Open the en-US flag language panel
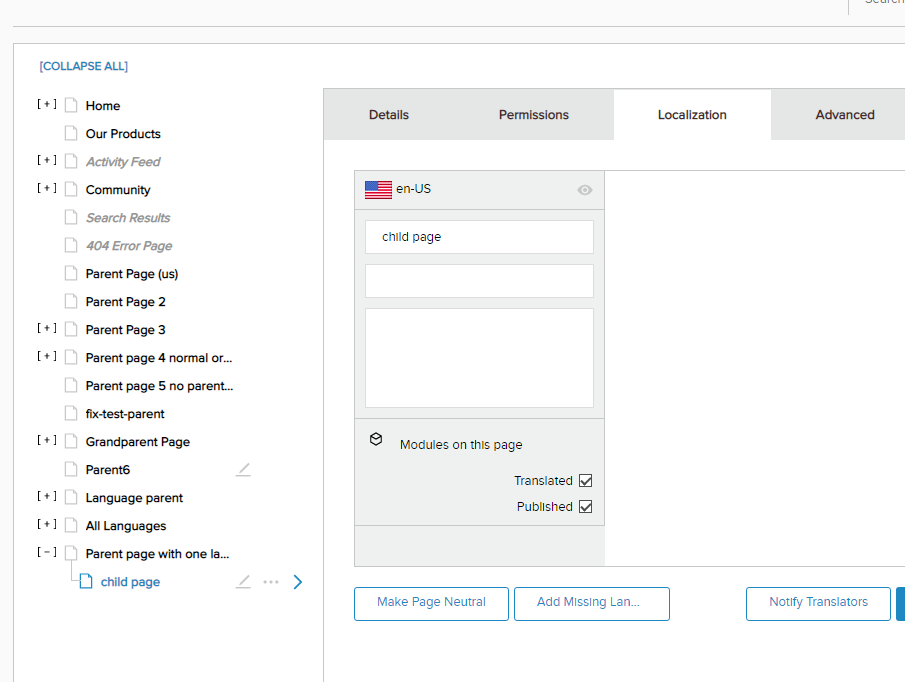The height and width of the screenshot is (682, 905). coord(378,188)
